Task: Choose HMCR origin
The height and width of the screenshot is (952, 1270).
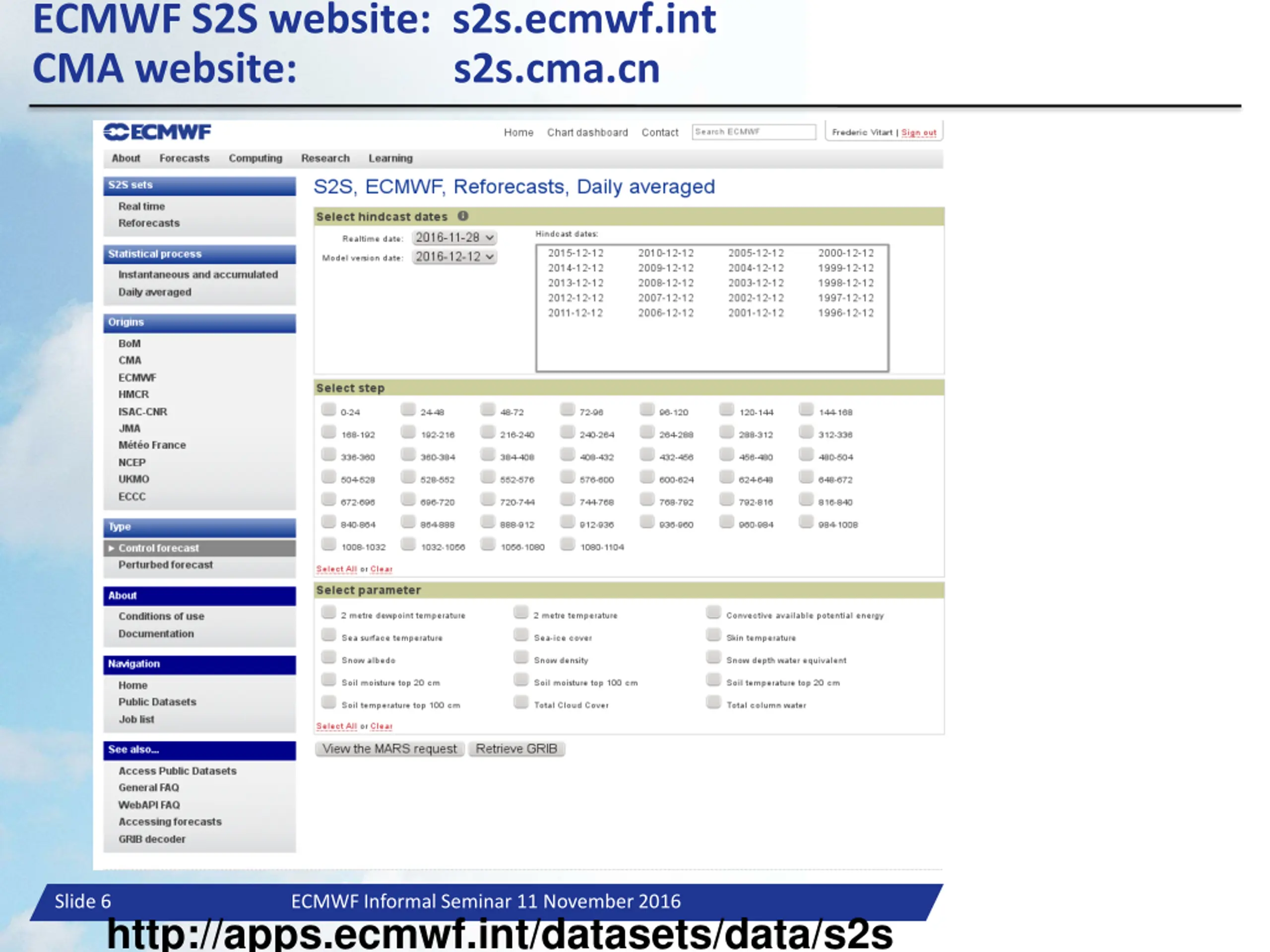Action: tap(133, 395)
